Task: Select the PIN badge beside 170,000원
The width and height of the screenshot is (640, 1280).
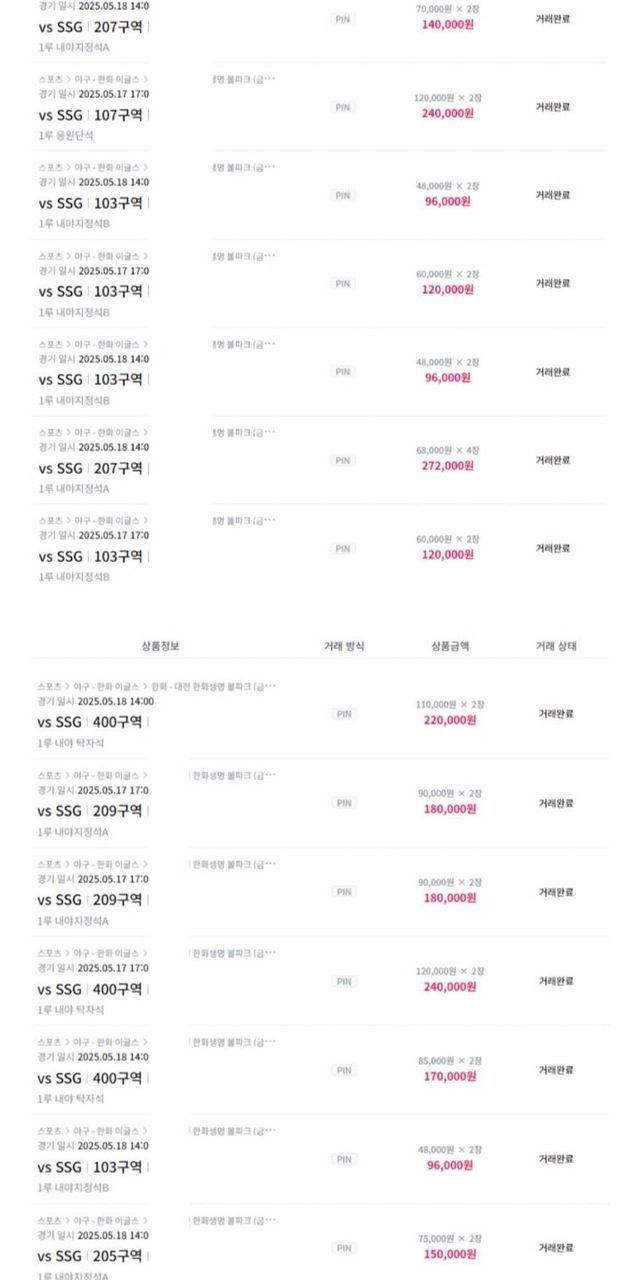Action: tap(343, 1070)
